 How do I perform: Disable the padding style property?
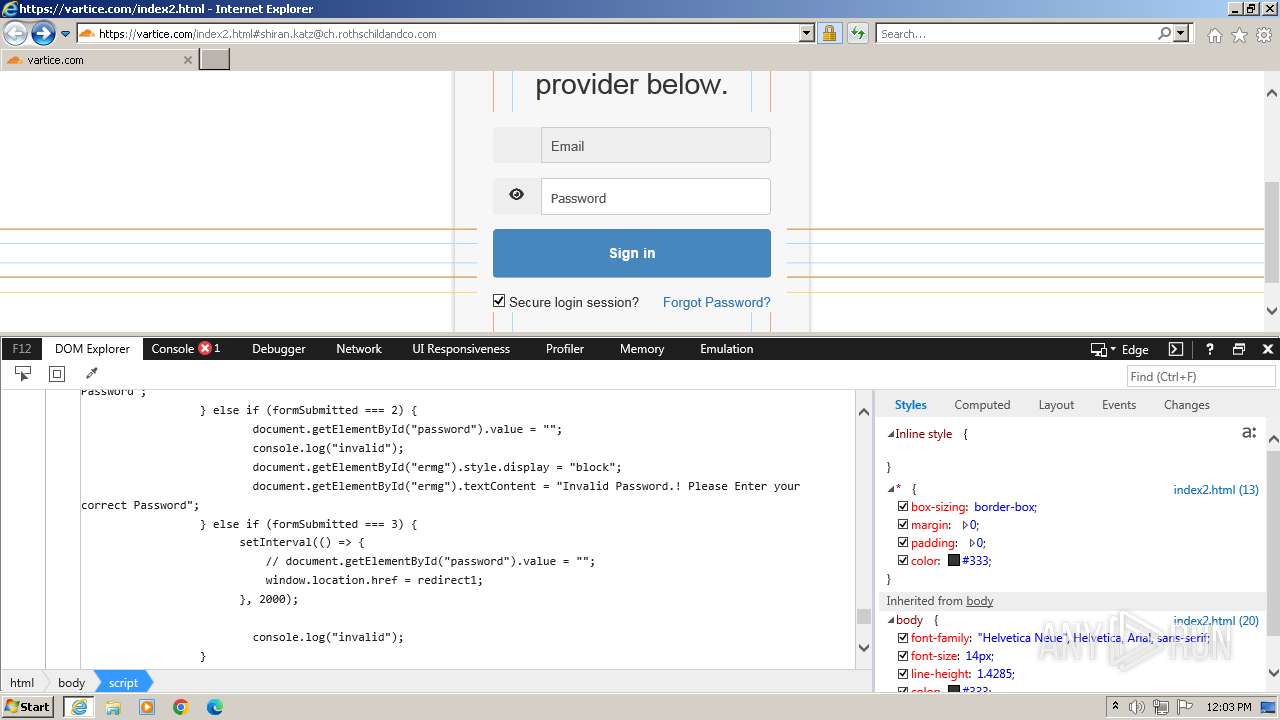tap(903, 543)
